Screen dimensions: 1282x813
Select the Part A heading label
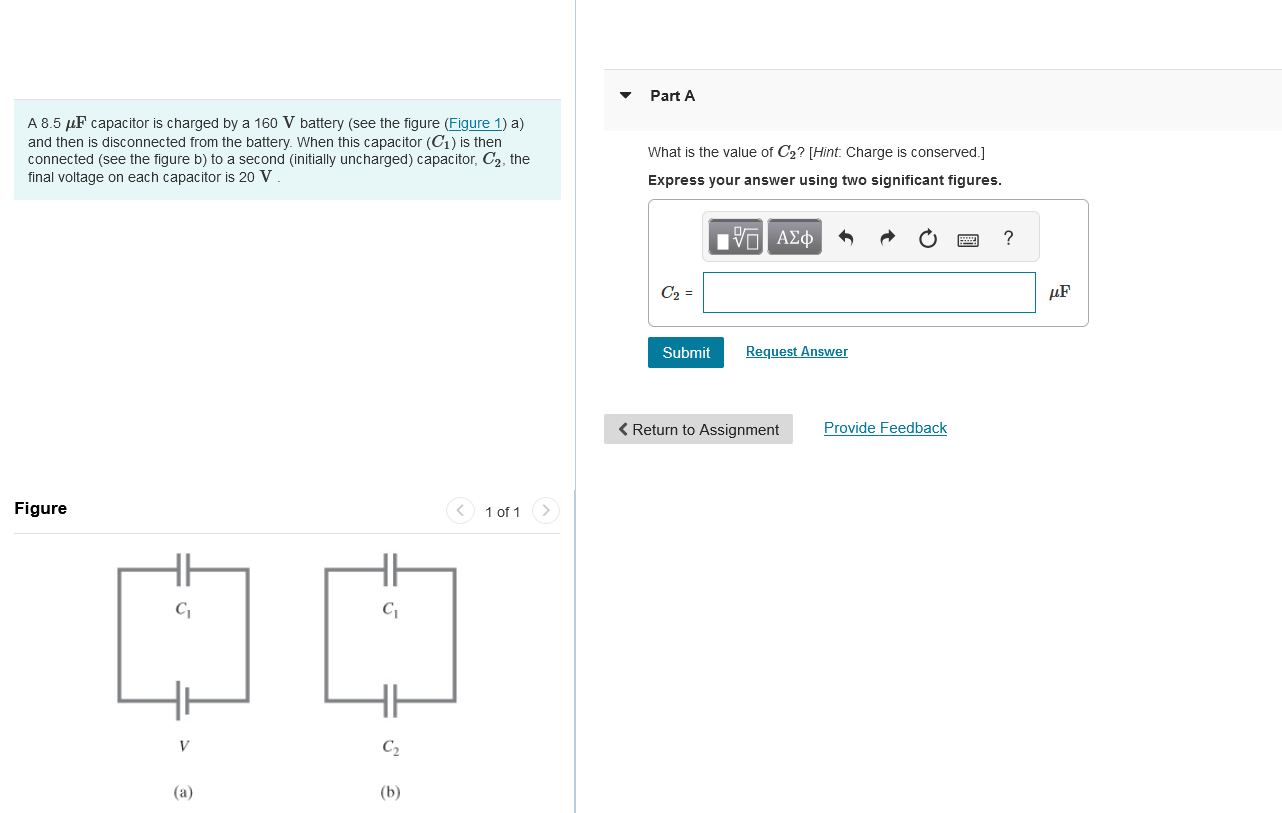672,96
